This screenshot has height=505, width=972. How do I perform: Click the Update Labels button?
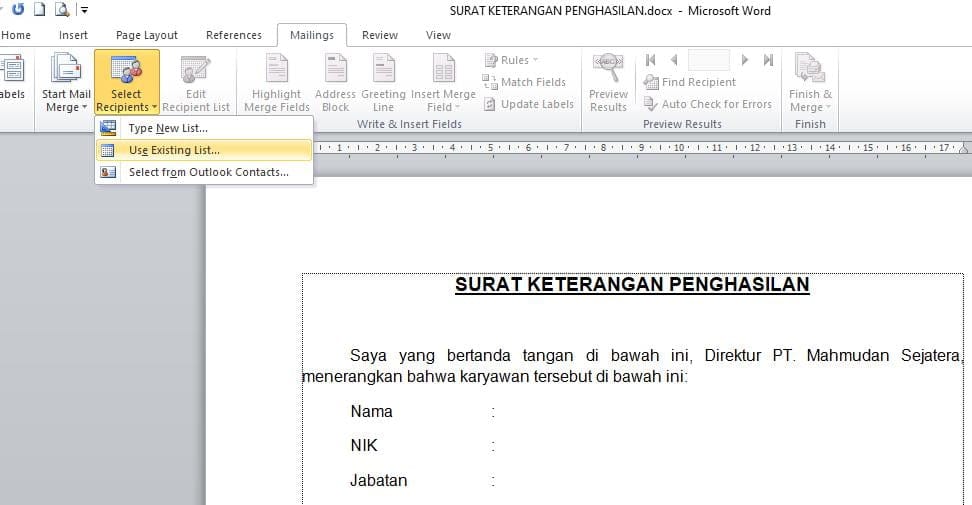(529, 104)
